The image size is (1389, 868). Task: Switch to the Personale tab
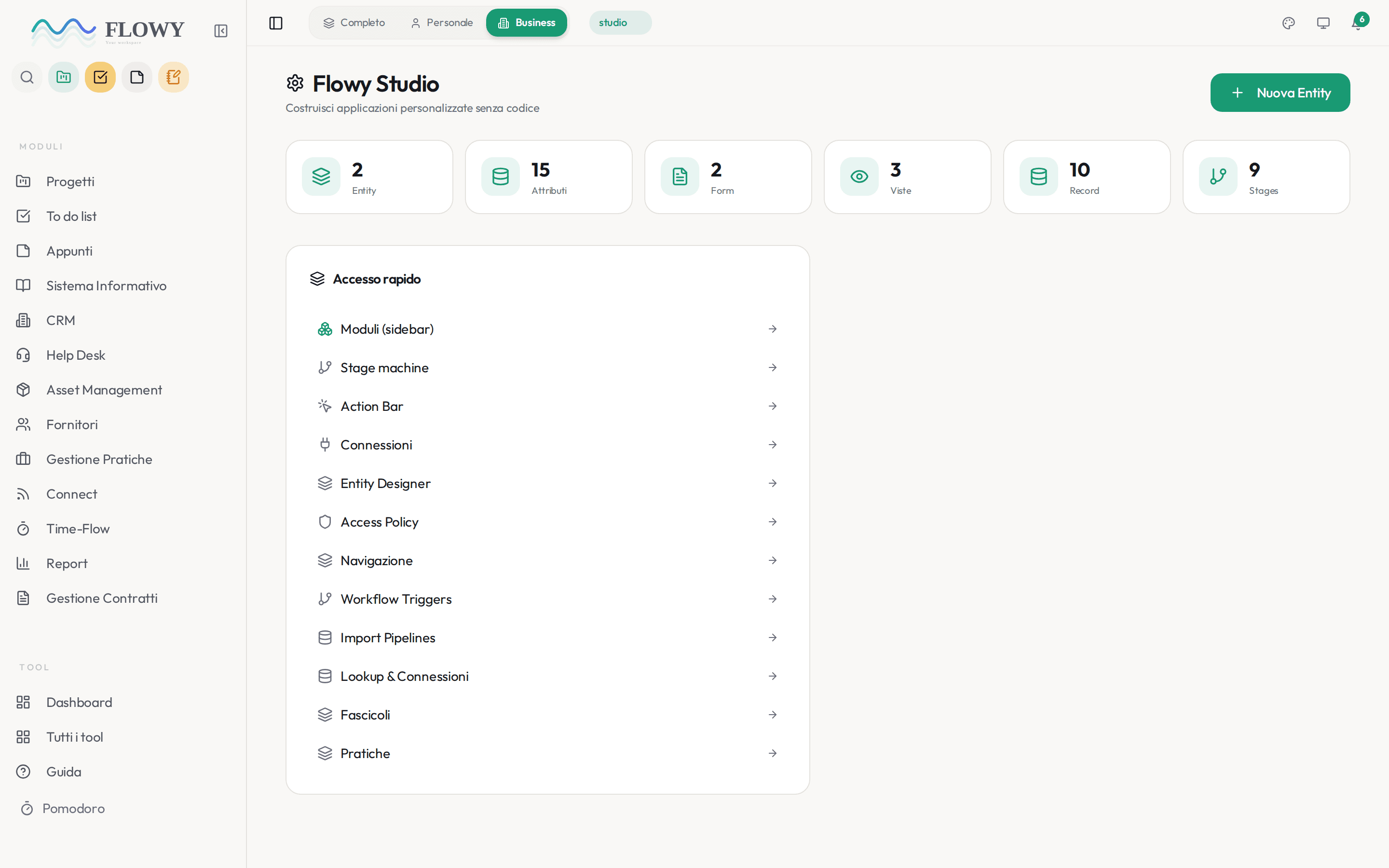click(442, 23)
